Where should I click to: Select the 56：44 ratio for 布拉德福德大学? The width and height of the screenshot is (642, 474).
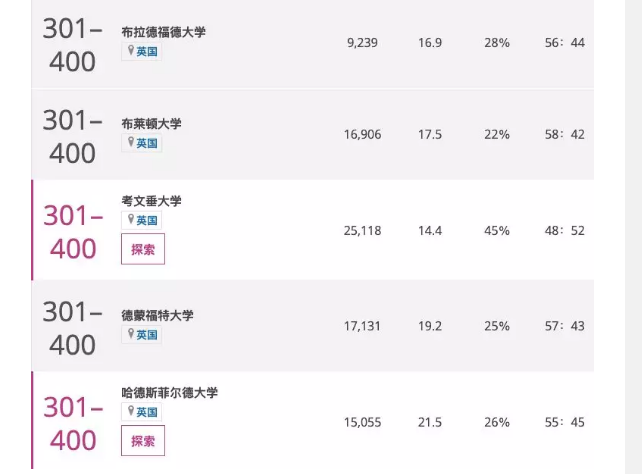(x=565, y=43)
